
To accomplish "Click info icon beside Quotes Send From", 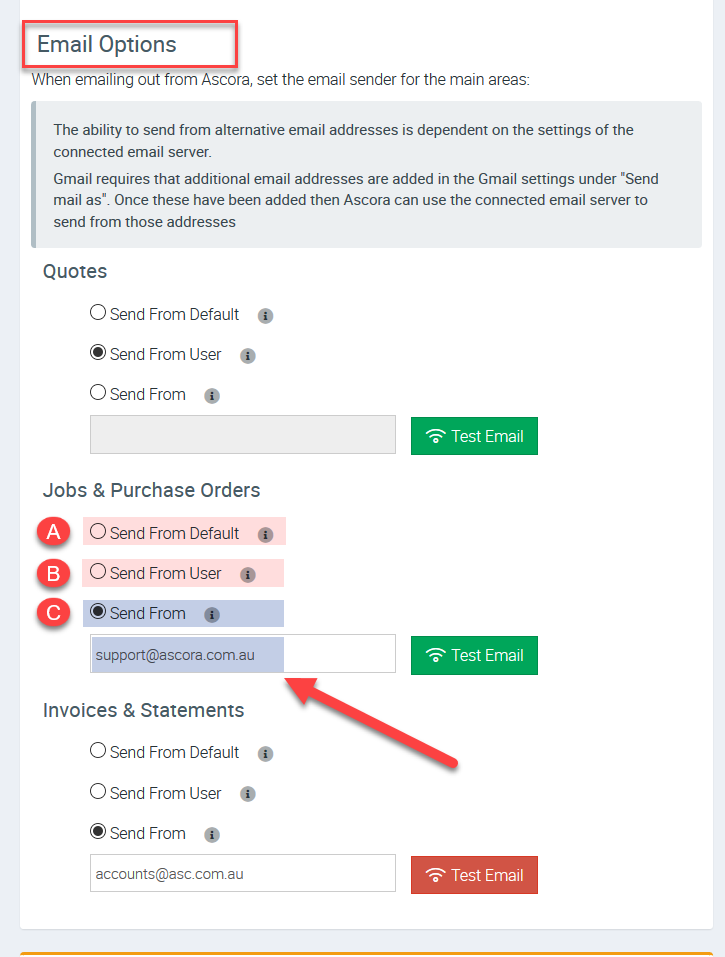I will tap(212, 396).
